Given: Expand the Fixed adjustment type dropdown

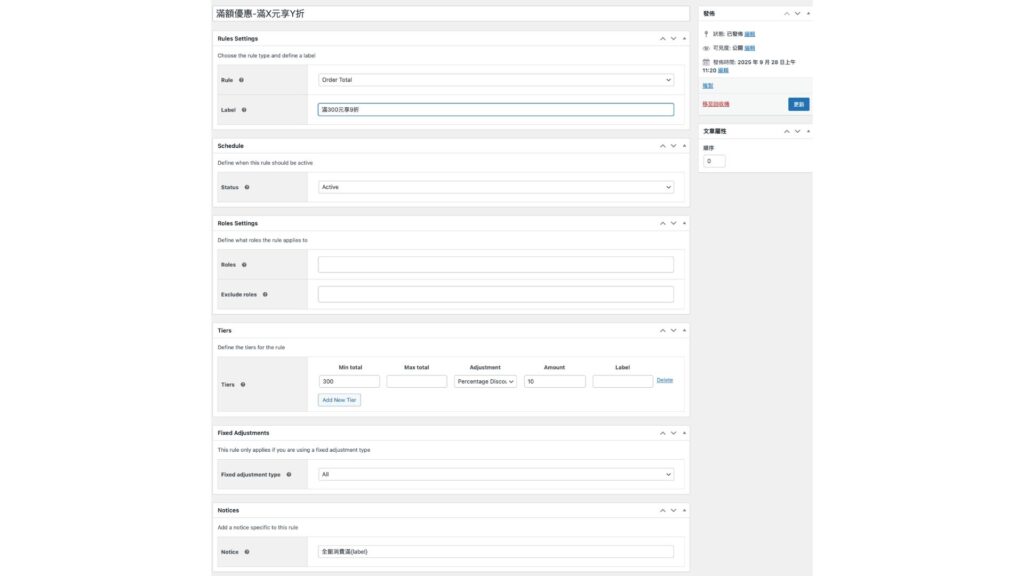Looking at the screenshot, I should coord(495,475).
